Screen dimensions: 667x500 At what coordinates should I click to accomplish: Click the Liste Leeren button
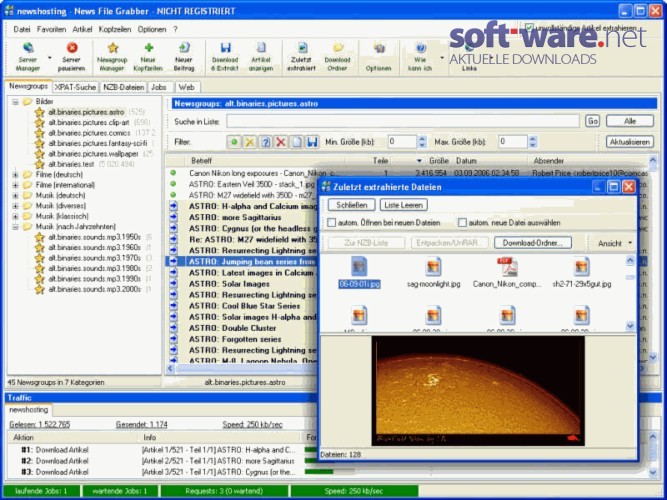pos(403,205)
